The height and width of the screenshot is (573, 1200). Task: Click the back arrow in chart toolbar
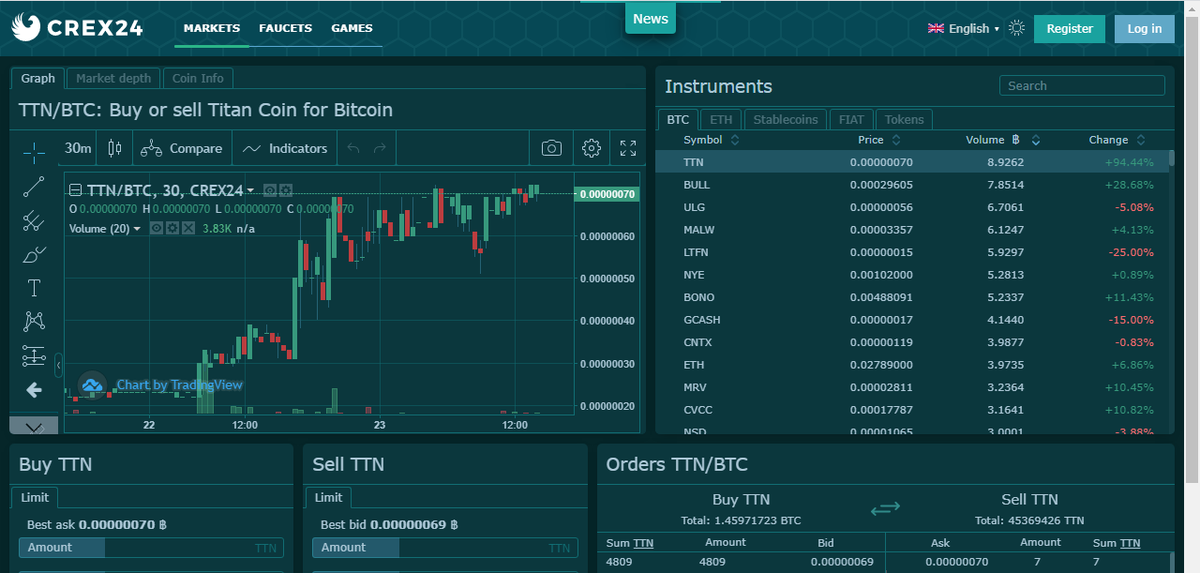34,389
